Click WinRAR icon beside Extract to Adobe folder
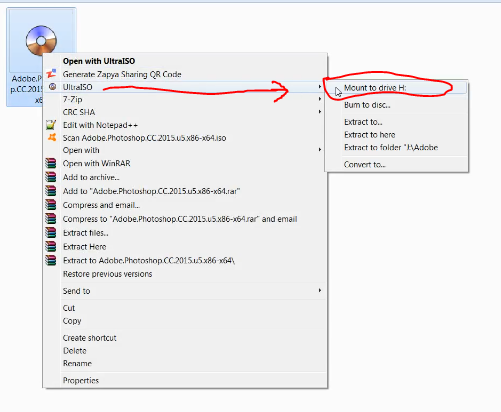 (51, 260)
